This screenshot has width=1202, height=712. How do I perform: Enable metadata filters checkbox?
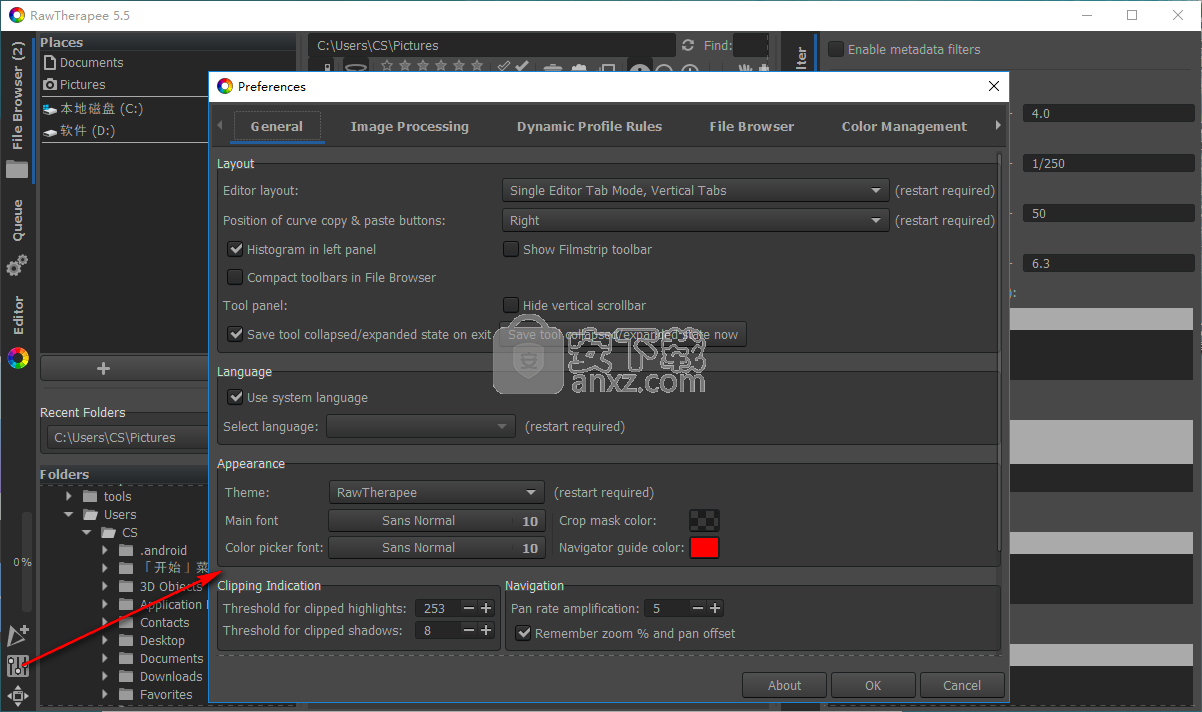[836, 49]
